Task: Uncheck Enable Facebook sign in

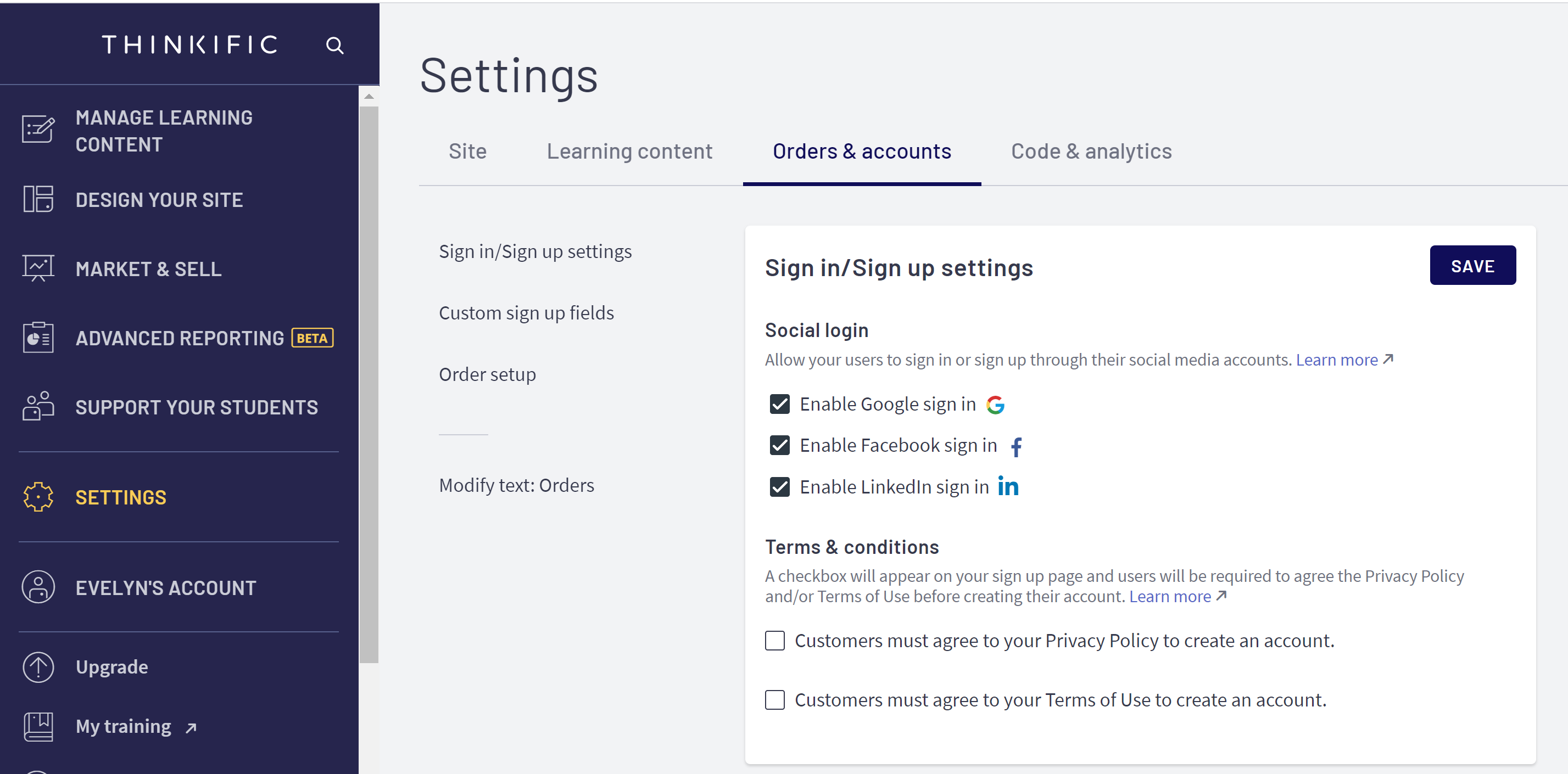Action: 780,445
